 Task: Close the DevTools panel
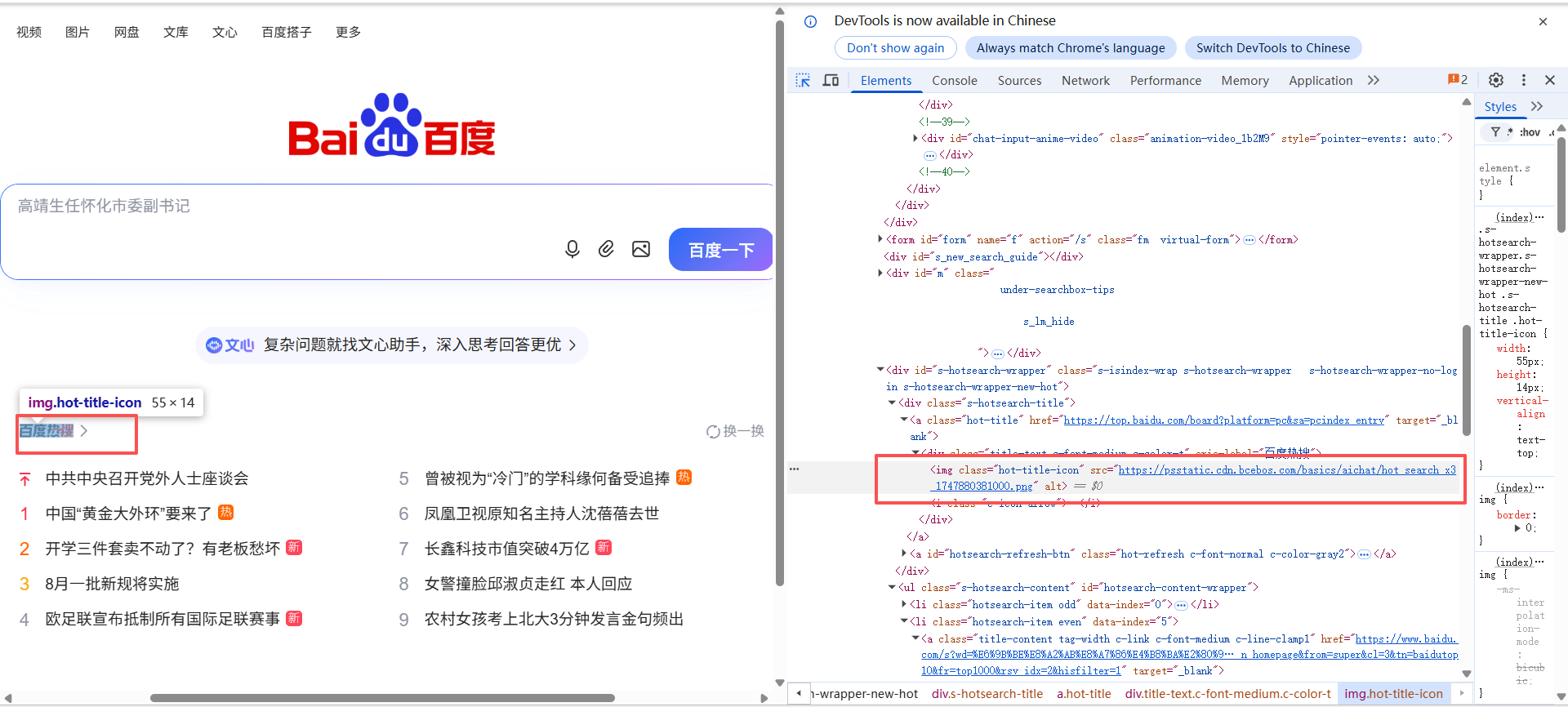(x=1550, y=80)
